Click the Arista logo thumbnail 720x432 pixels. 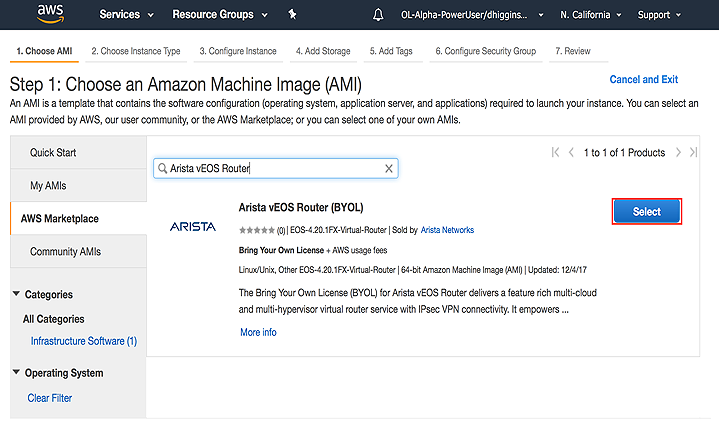[193, 226]
